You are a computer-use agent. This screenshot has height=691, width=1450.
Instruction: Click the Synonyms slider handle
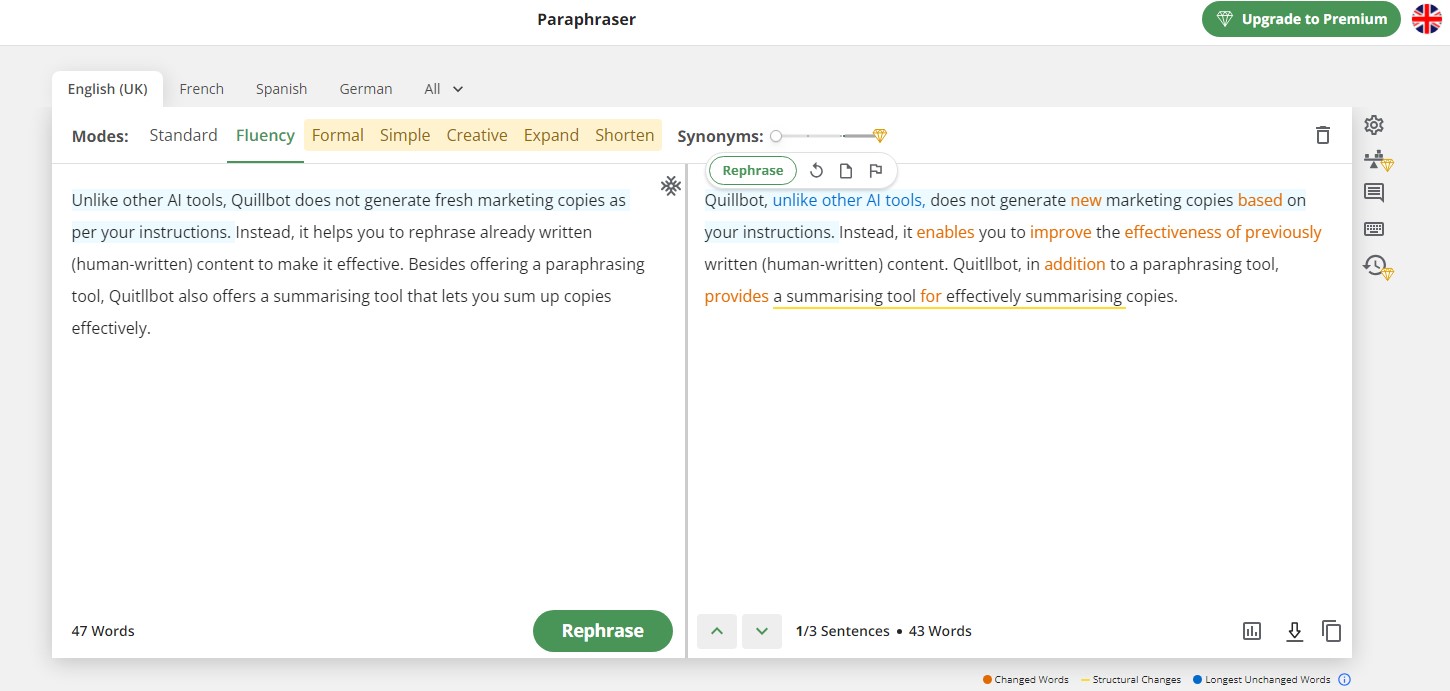click(x=776, y=136)
